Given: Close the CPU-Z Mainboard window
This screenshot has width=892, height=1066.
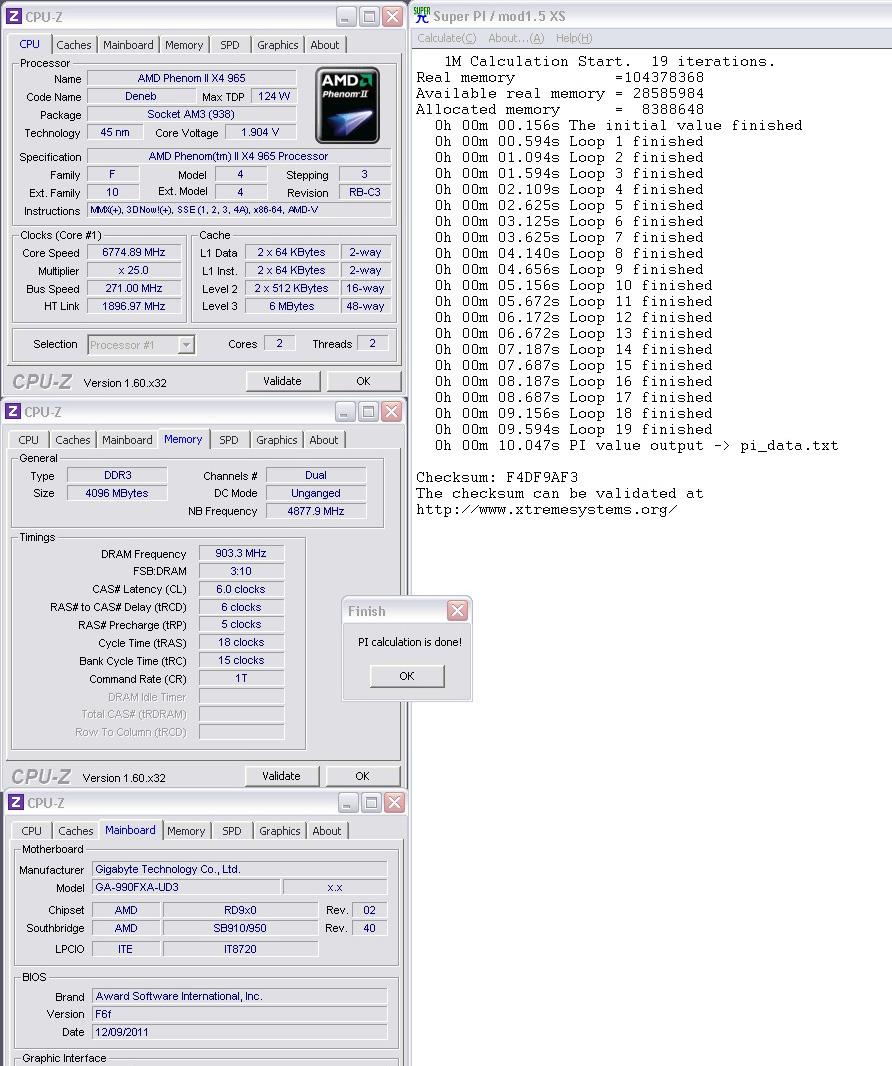Looking at the screenshot, I should point(394,803).
